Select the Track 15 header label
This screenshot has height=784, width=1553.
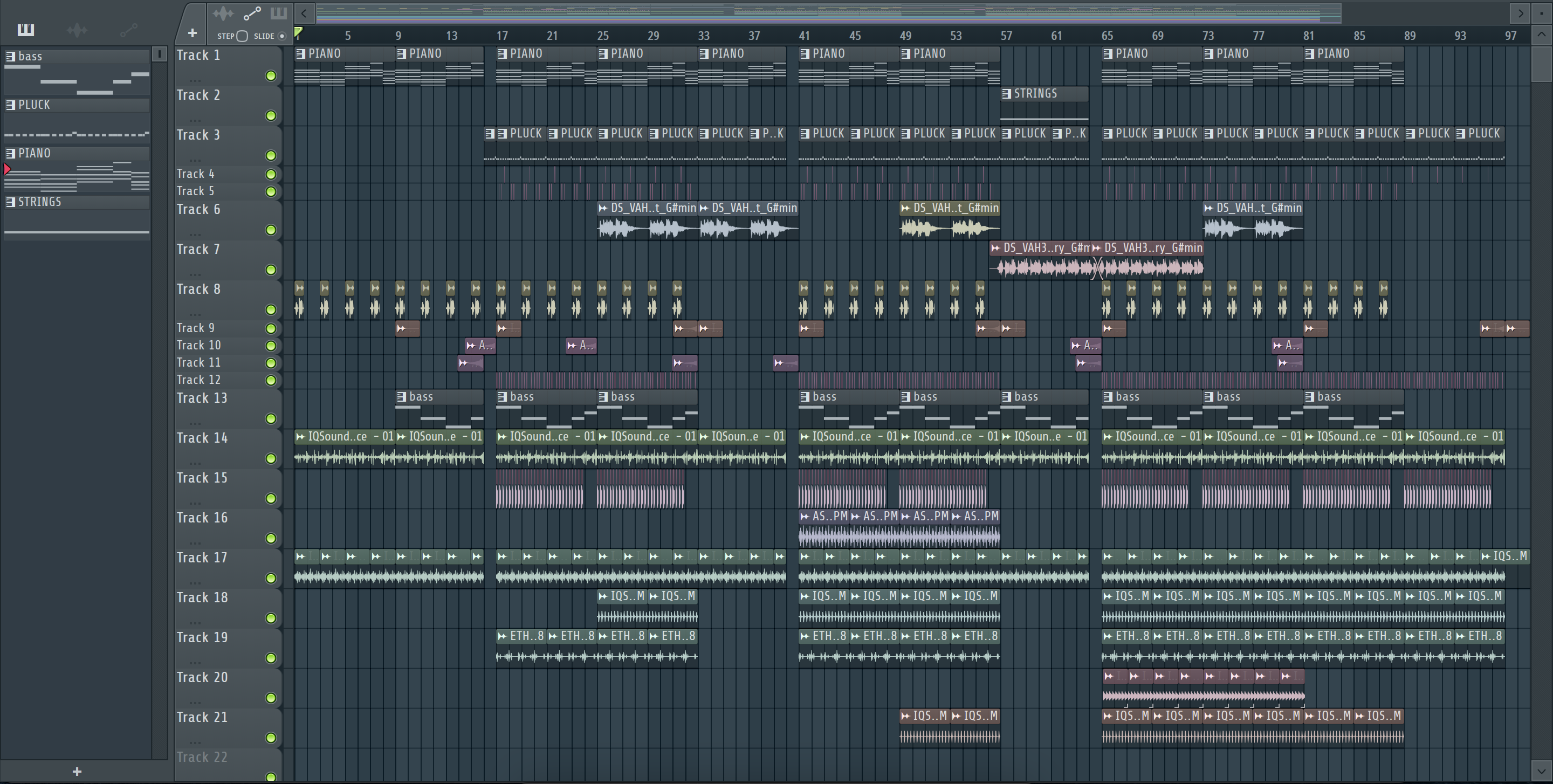[x=202, y=478]
